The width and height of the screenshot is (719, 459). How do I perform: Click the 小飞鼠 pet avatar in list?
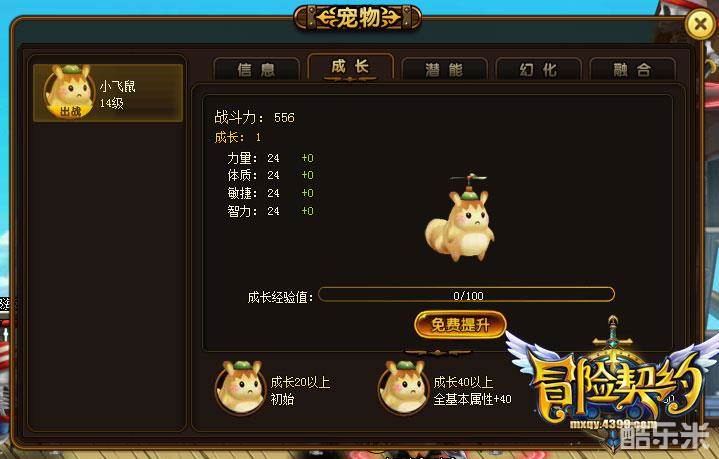69,92
